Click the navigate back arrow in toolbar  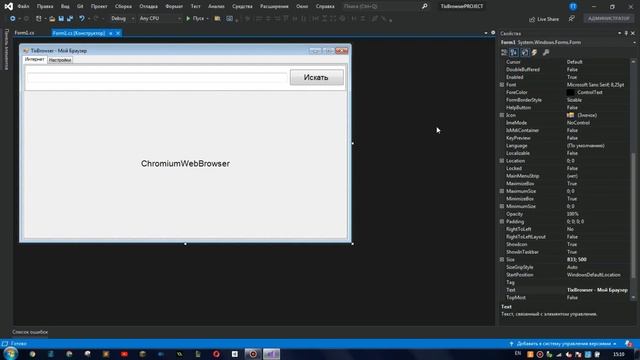[x=13, y=19]
